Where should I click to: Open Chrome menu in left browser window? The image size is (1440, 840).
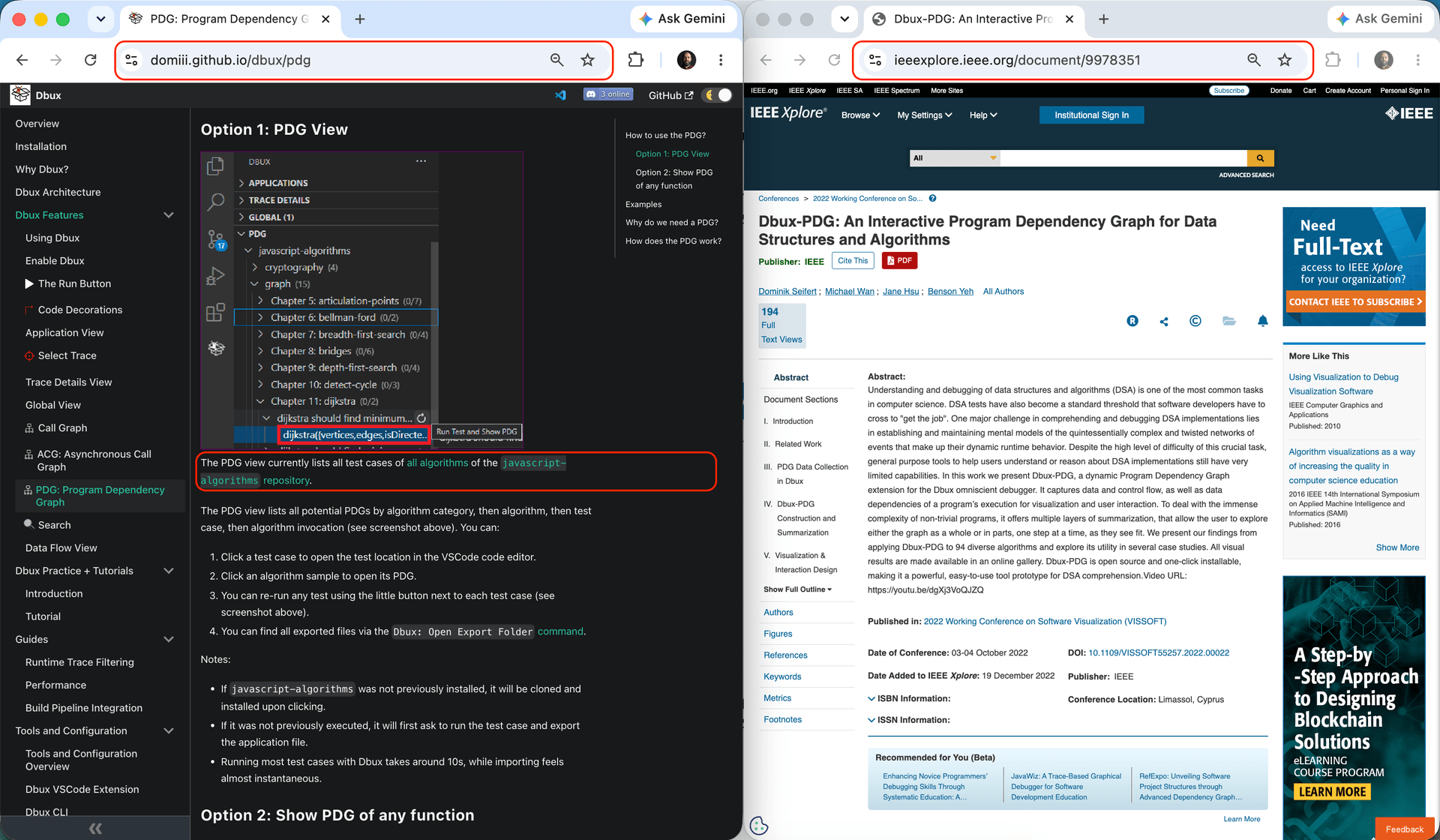click(721, 60)
